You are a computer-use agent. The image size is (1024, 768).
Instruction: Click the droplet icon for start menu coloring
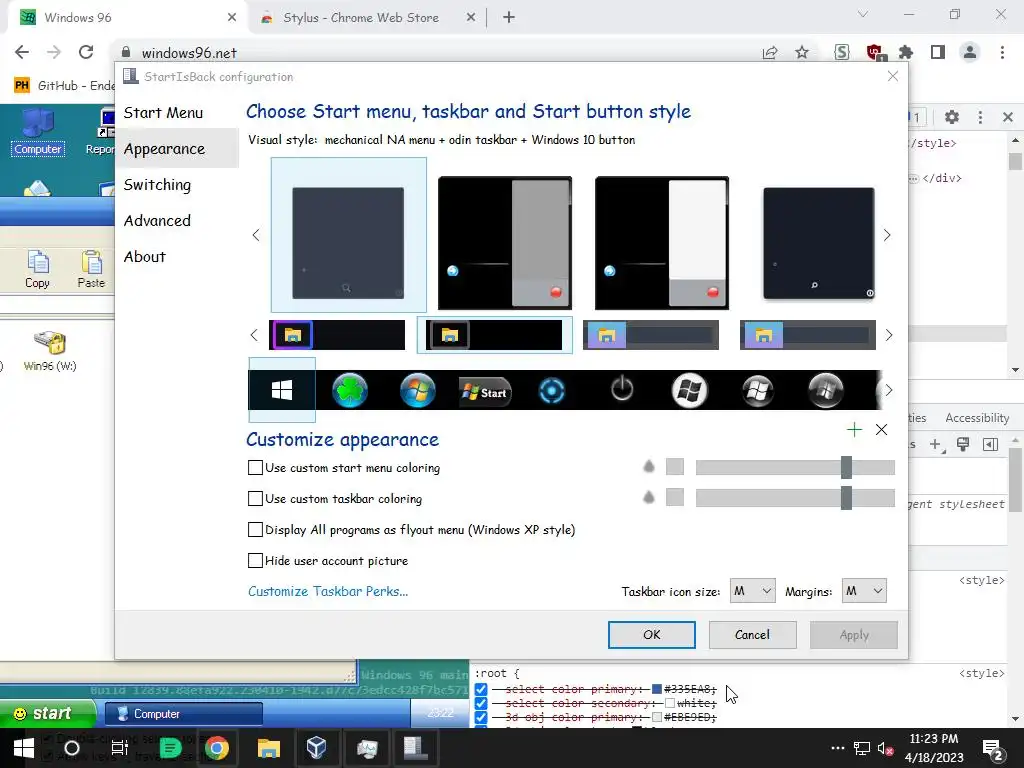[x=648, y=466]
